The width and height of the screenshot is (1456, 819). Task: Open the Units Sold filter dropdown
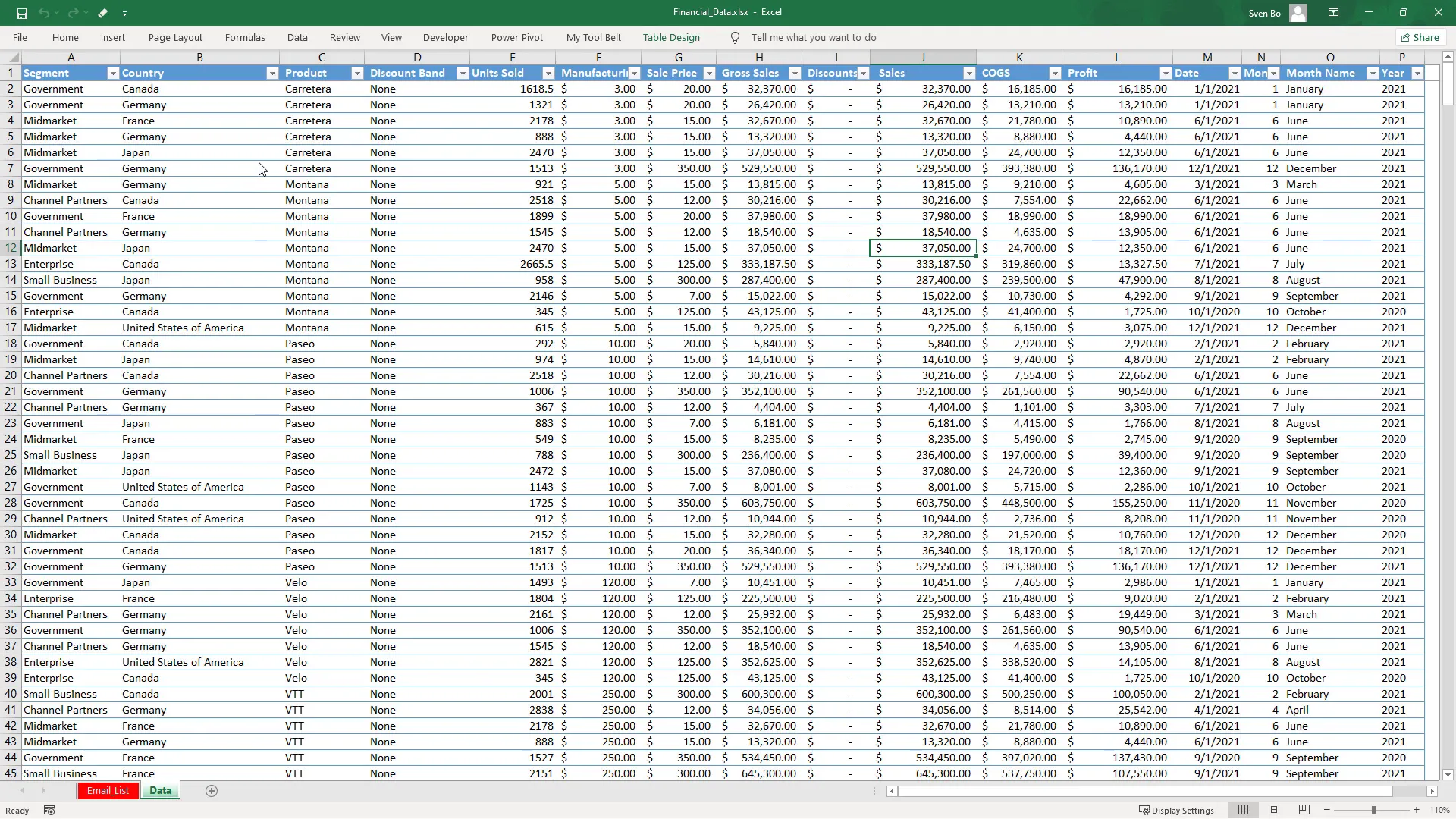pyautogui.click(x=548, y=74)
